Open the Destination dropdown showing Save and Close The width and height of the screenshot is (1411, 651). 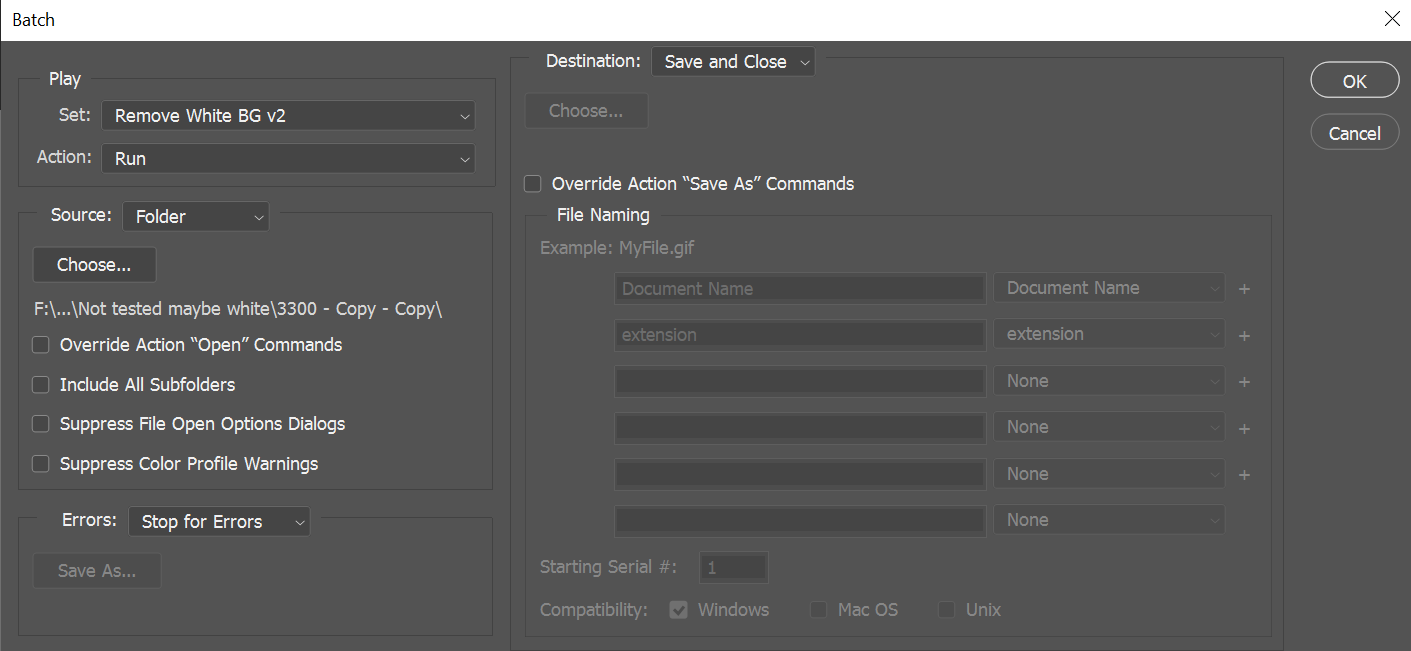pos(732,61)
